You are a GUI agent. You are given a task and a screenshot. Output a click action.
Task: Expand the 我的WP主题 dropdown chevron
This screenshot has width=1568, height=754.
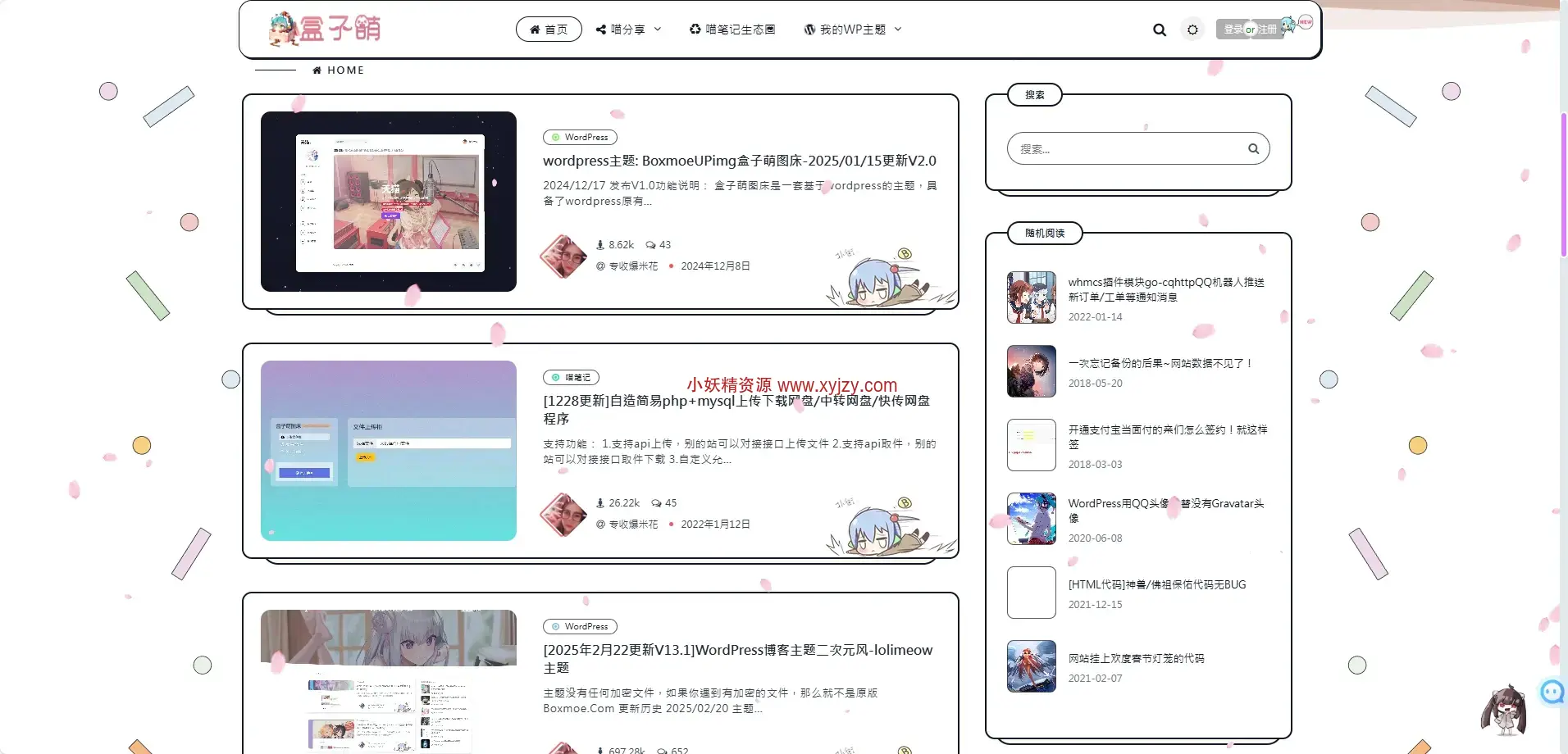898,30
